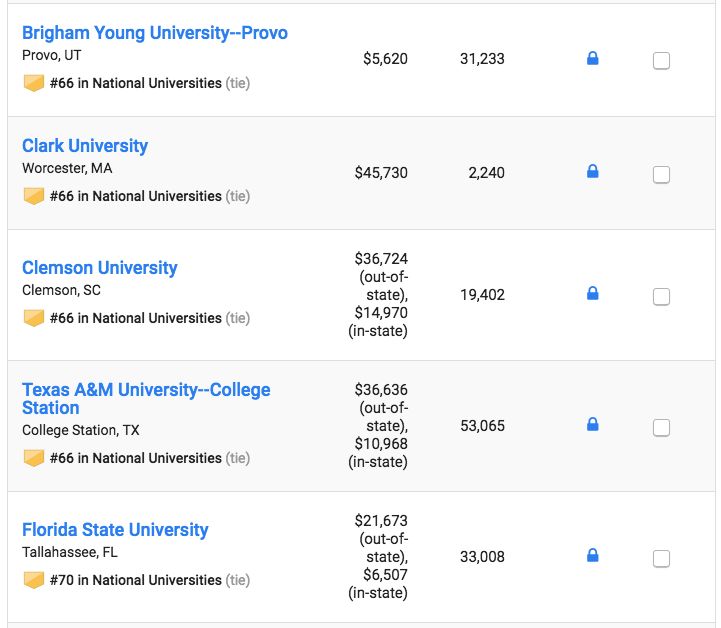Check the compare box for Brigham Young University

click(x=661, y=61)
